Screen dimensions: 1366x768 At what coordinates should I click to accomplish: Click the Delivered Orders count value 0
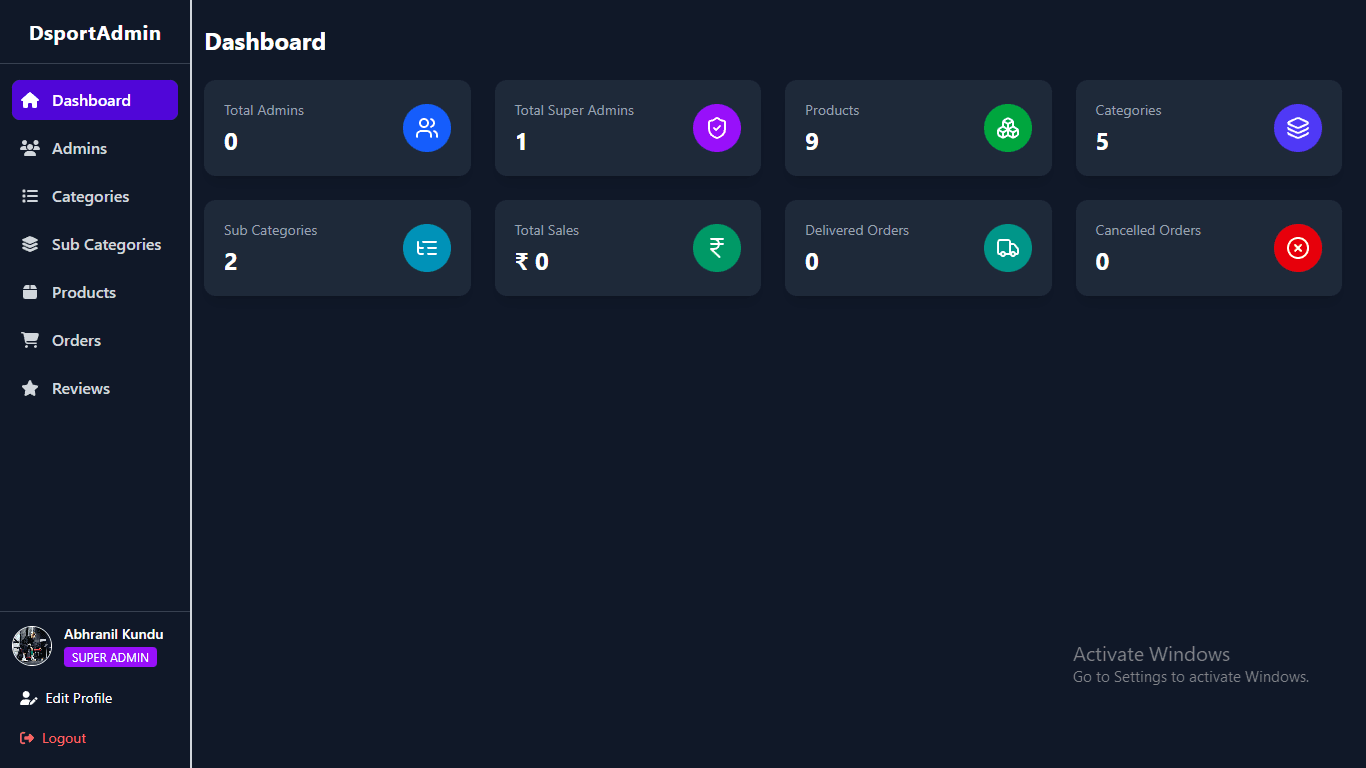point(812,262)
